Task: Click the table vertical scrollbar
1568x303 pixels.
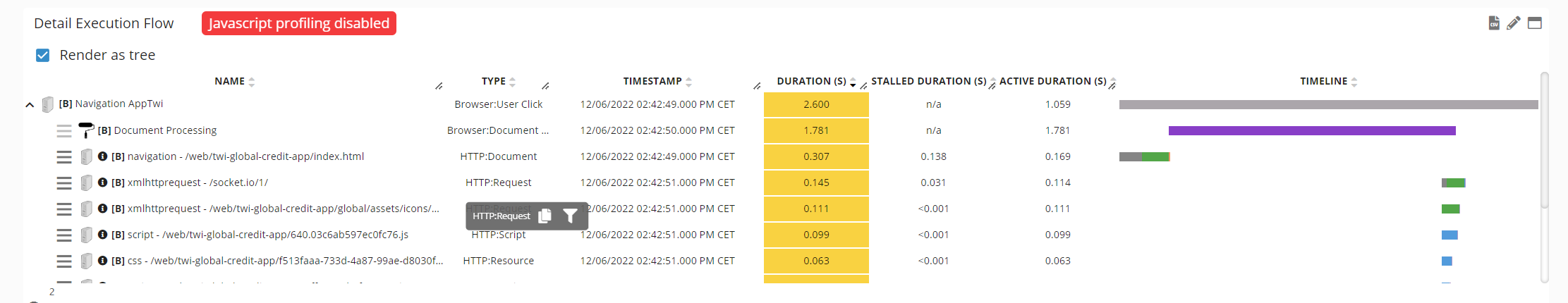Action: point(1545,141)
